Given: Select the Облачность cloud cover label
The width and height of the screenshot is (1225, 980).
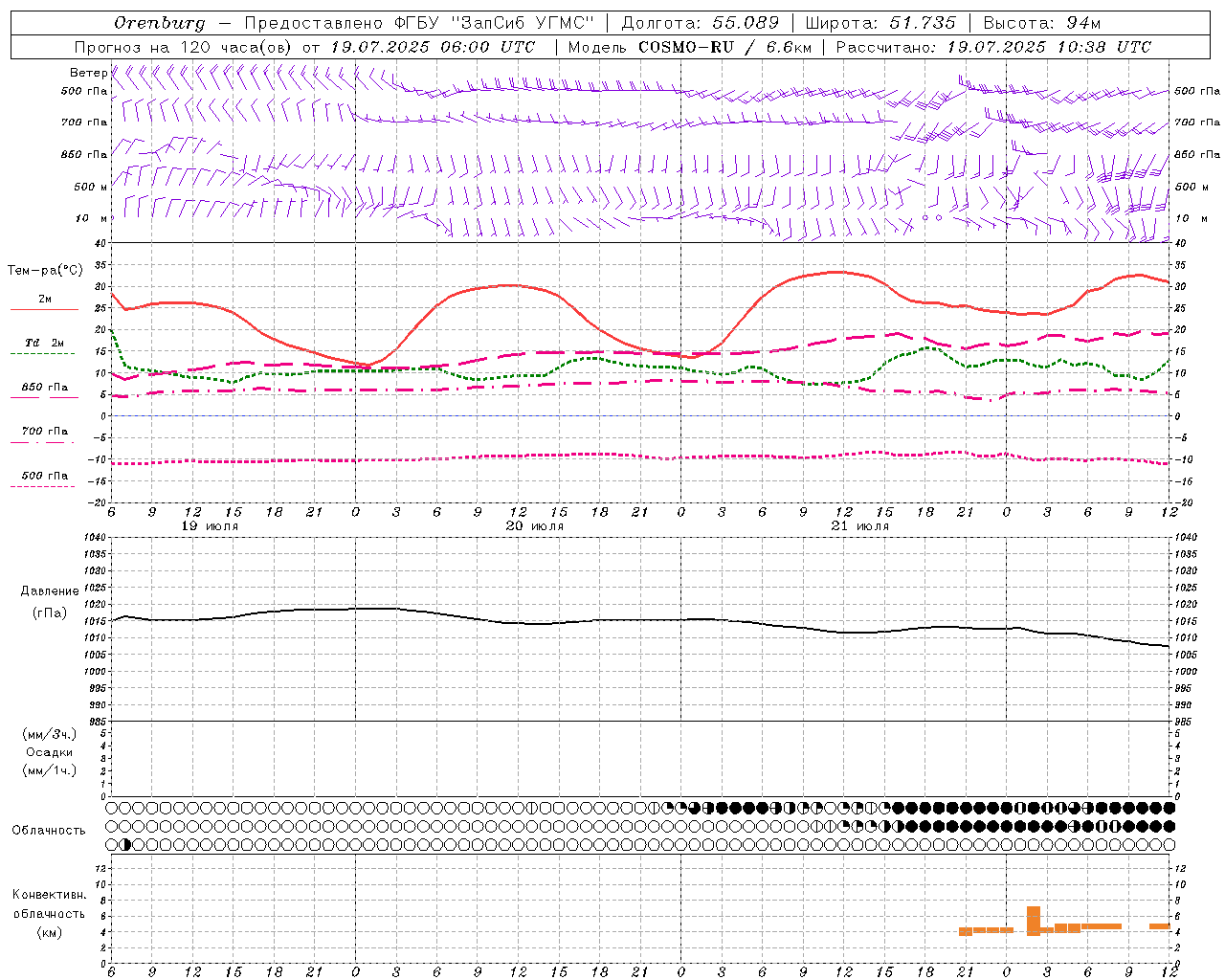Looking at the screenshot, I should point(49,830).
